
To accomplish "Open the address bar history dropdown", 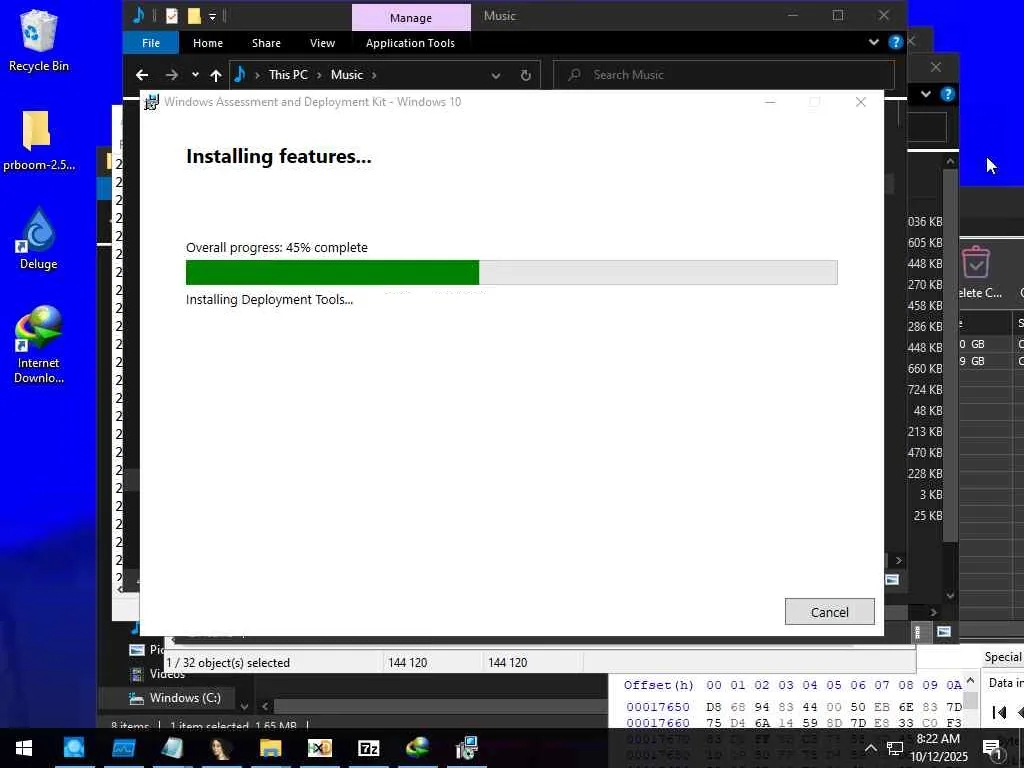I will pyautogui.click(x=496, y=76).
